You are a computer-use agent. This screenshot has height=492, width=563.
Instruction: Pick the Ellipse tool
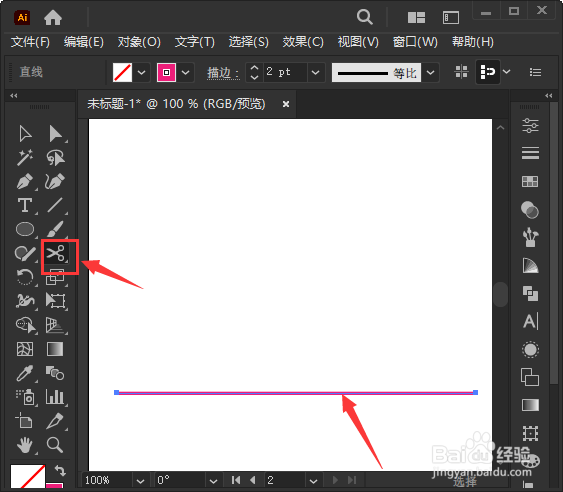click(25, 229)
